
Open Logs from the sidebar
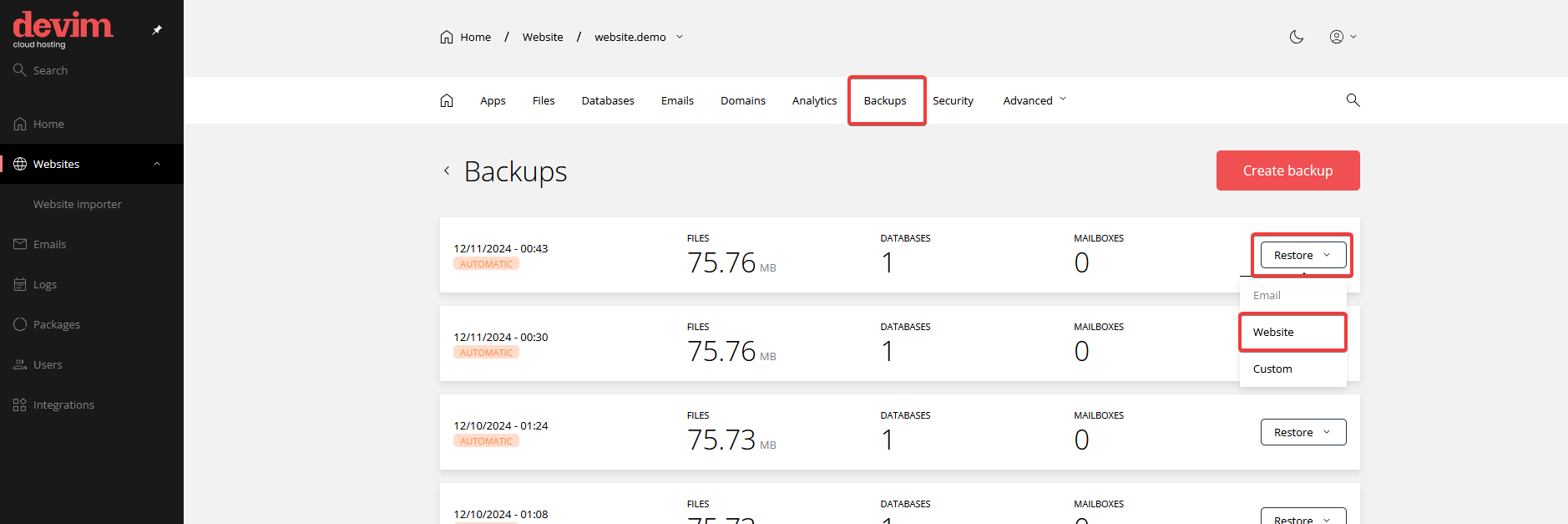pyautogui.click(x=45, y=284)
